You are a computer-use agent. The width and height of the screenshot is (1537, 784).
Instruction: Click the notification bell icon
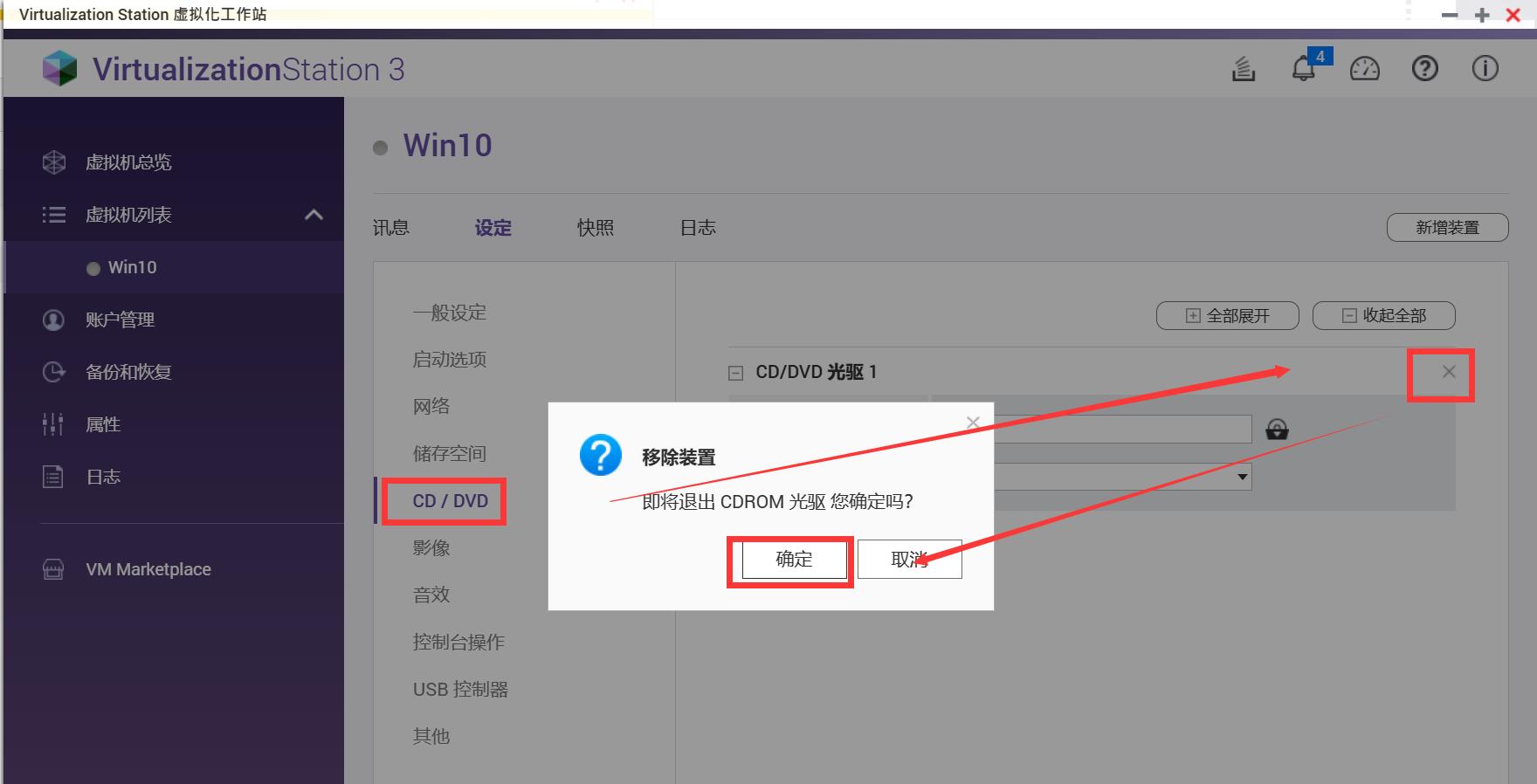click(1303, 68)
